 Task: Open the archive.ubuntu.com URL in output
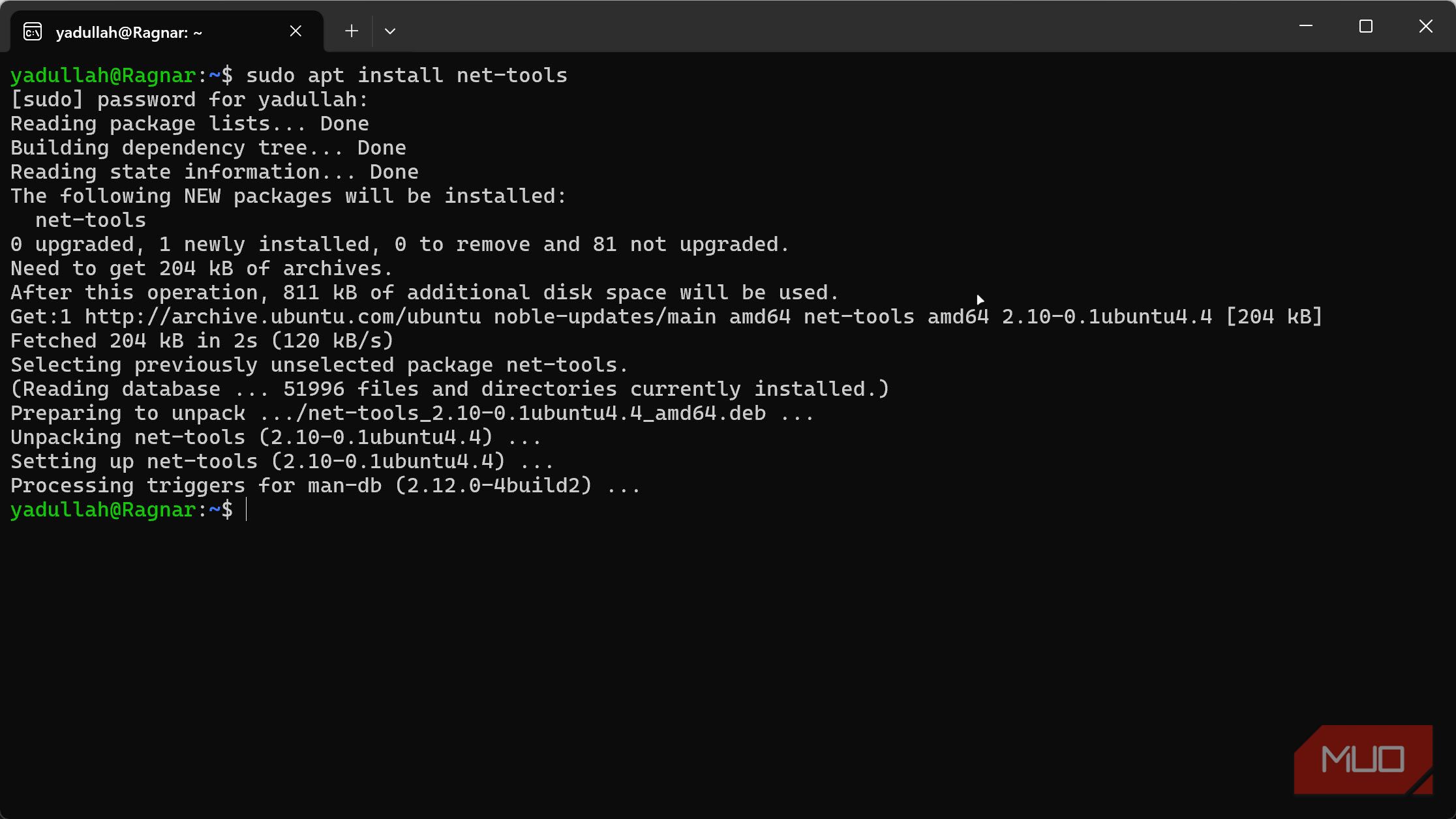(283, 317)
